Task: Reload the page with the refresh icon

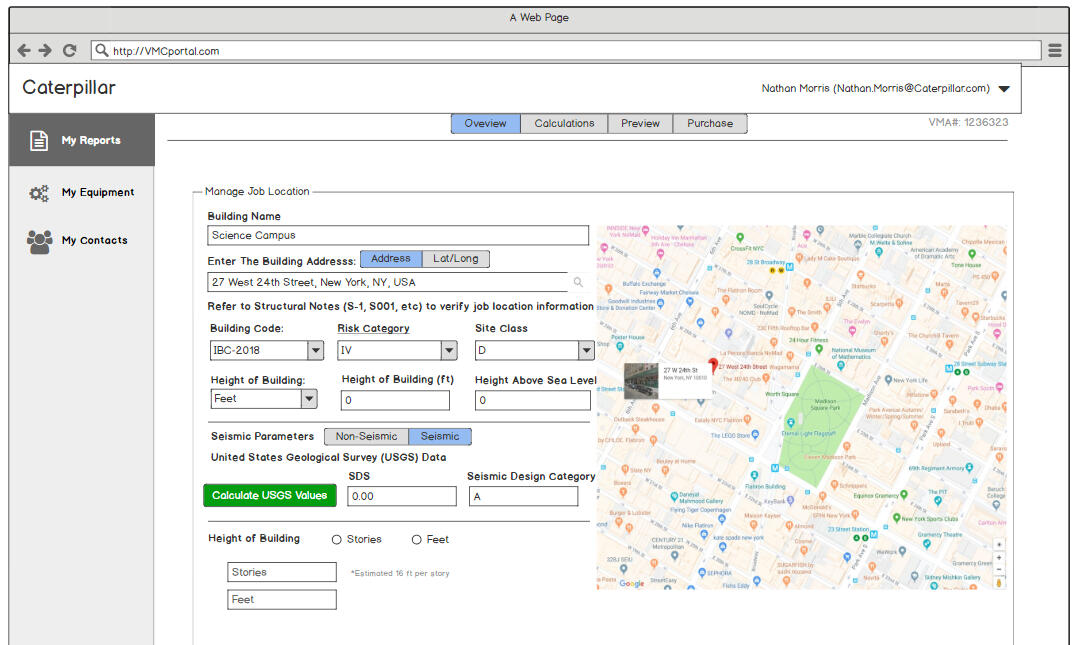Action: pos(69,50)
